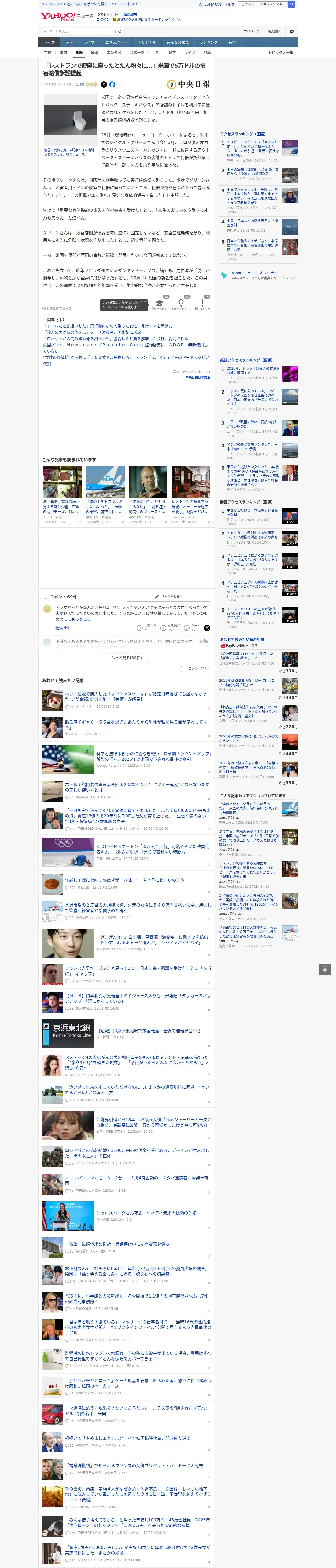The image size is (336, 1568).
Task: Click the 中央日報 publisher logo
Action: coord(188,85)
